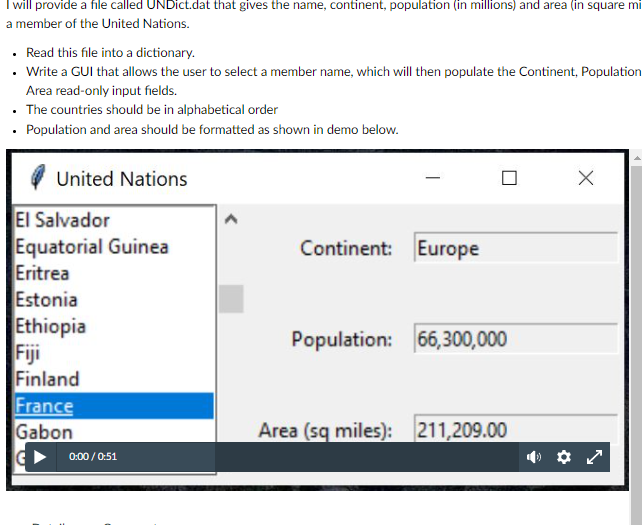
Task: Click the Continent field showing Europe
Action: click(515, 247)
